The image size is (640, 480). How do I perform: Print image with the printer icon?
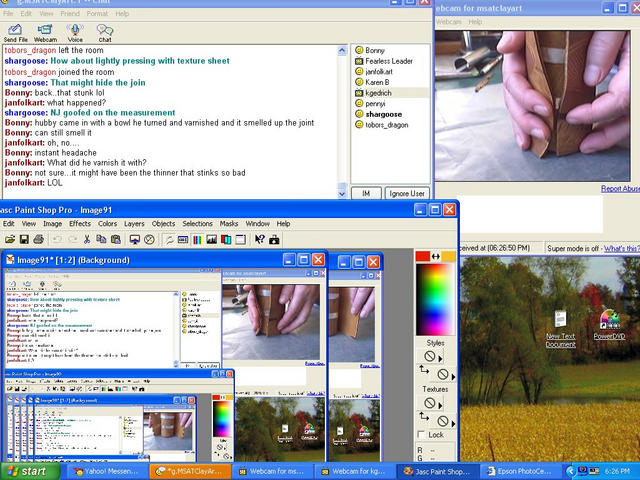[x=38, y=240]
